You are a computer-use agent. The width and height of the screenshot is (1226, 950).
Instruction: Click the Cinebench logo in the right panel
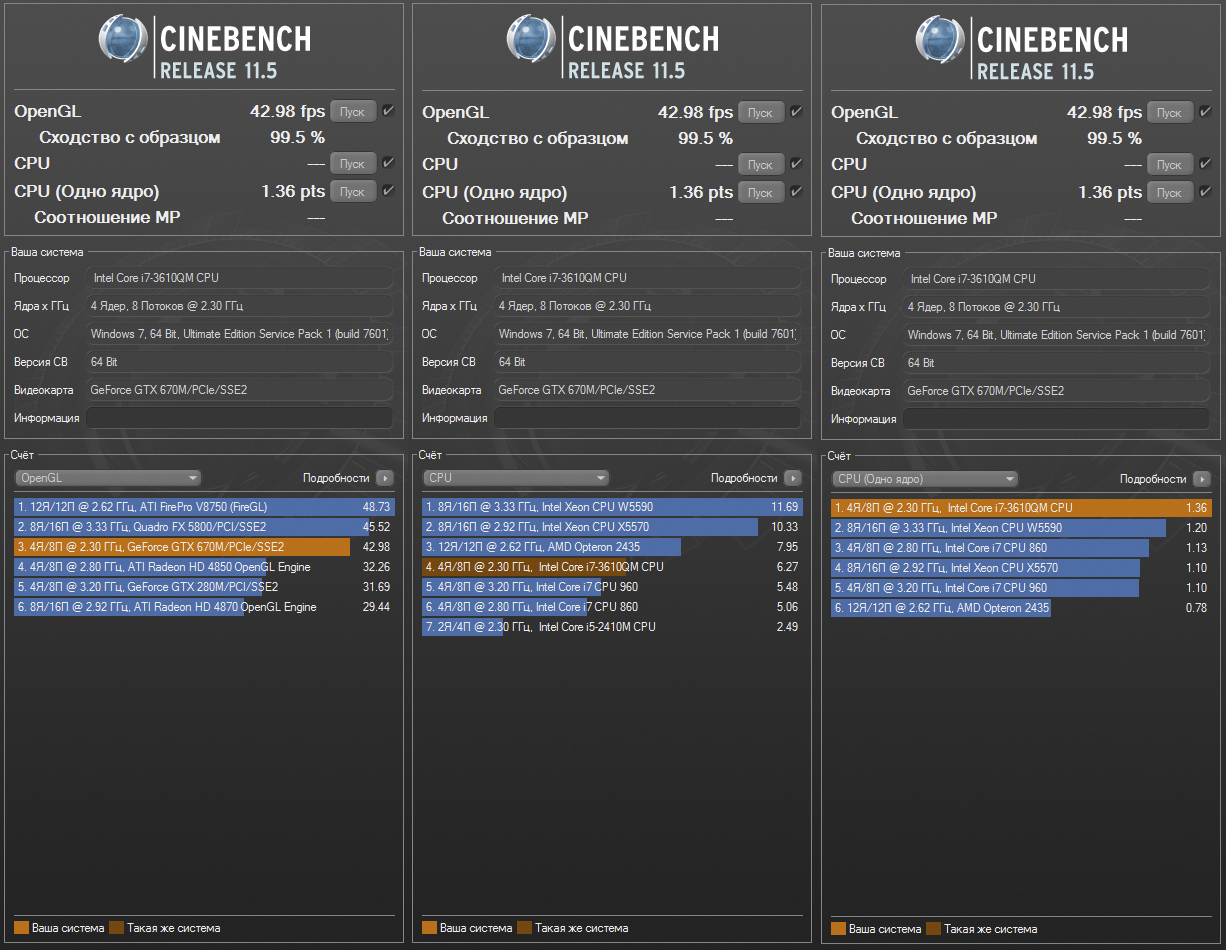1021,47
